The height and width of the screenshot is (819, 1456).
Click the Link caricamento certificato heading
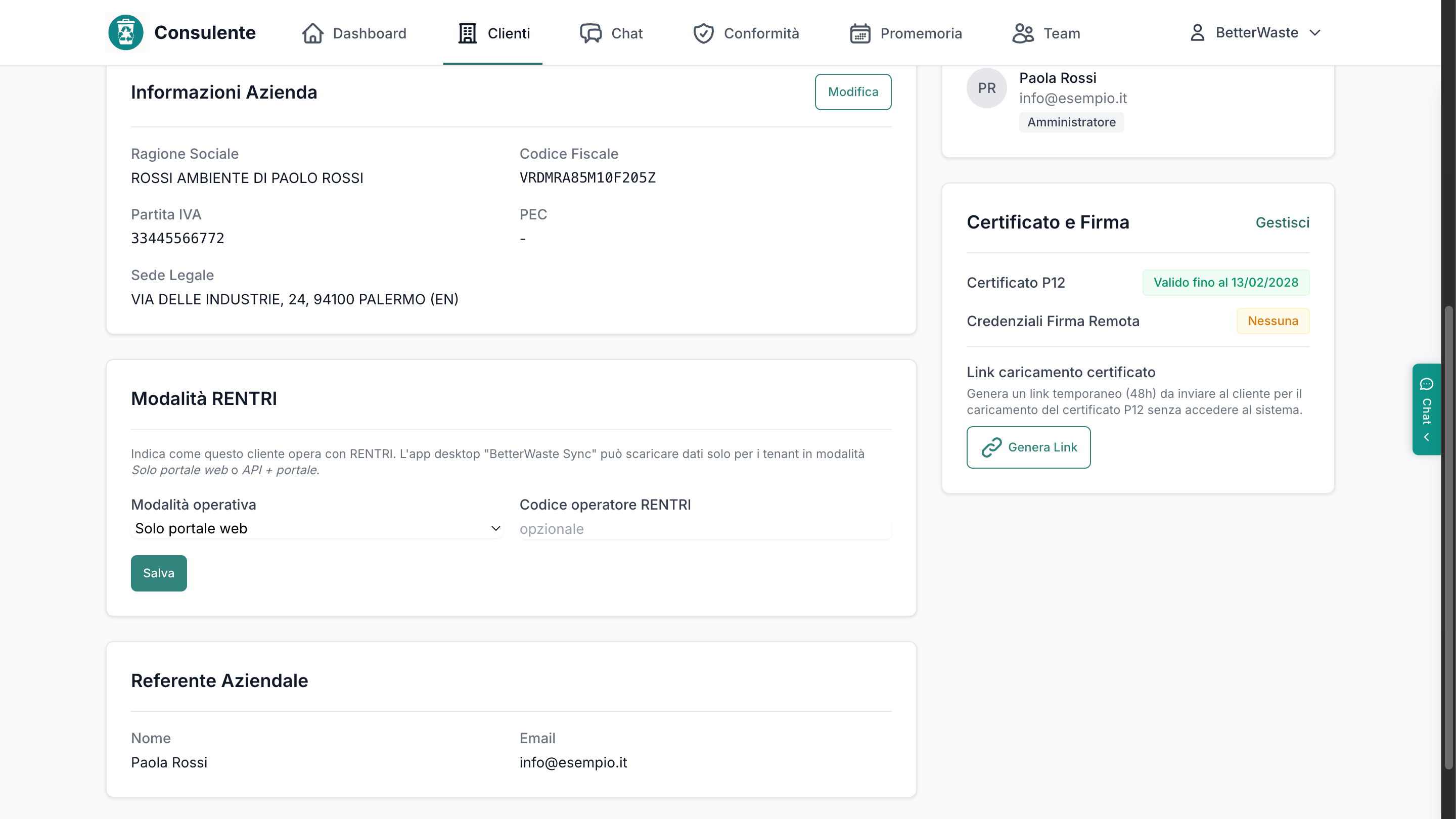click(1060, 372)
